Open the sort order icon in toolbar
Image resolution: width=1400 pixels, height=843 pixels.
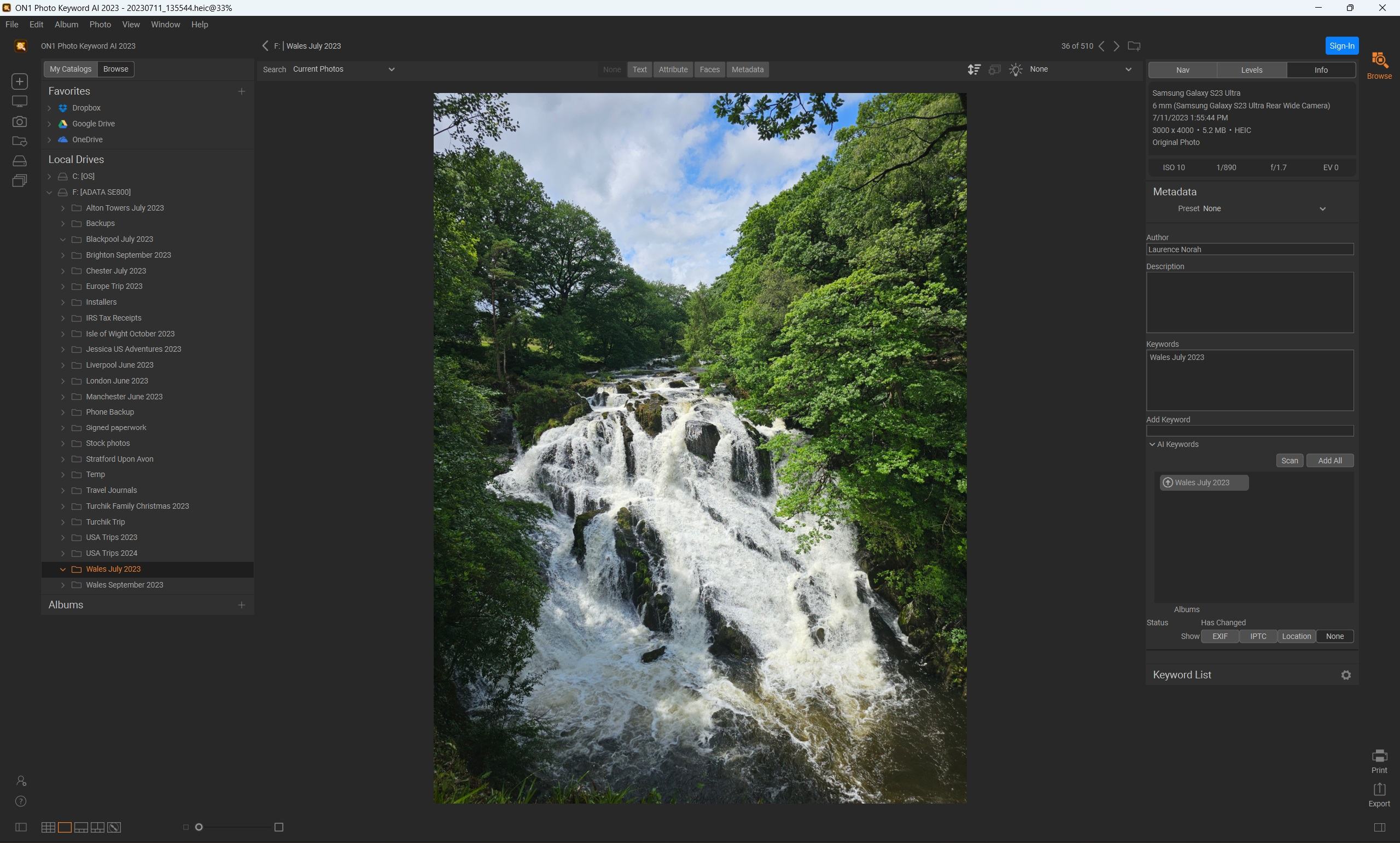[973, 69]
